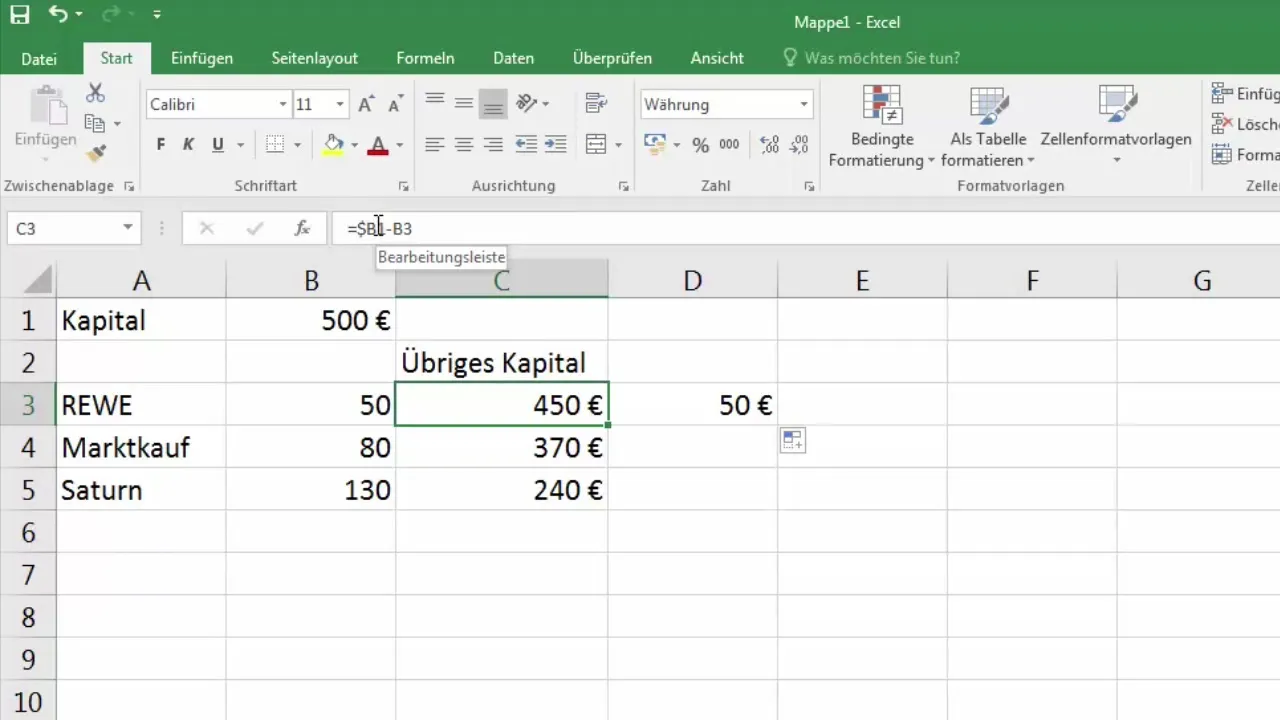The width and height of the screenshot is (1280, 720).
Task: Align cell content left
Action: point(434,145)
